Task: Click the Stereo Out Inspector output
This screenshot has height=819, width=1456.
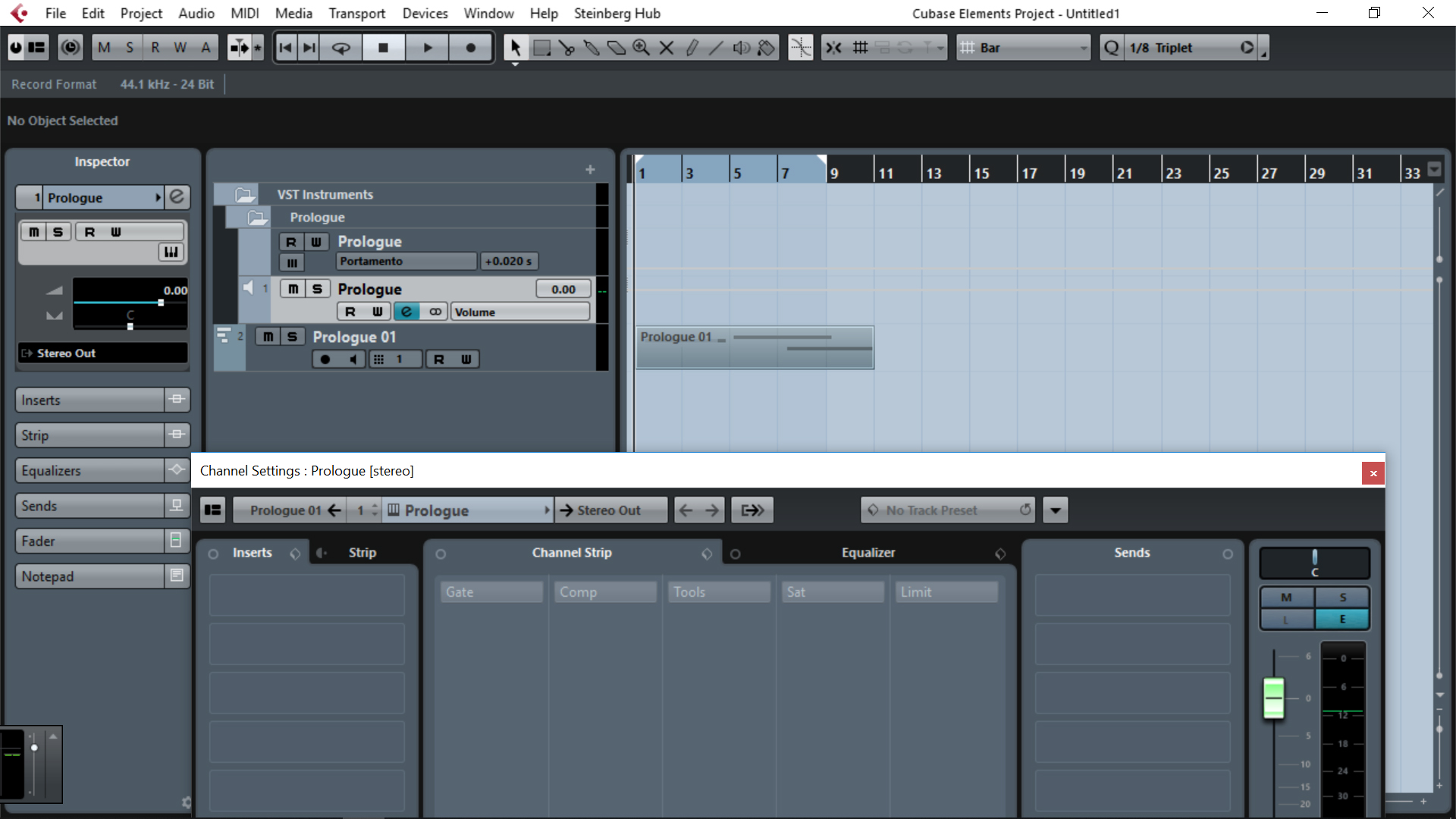Action: click(x=103, y=353)
